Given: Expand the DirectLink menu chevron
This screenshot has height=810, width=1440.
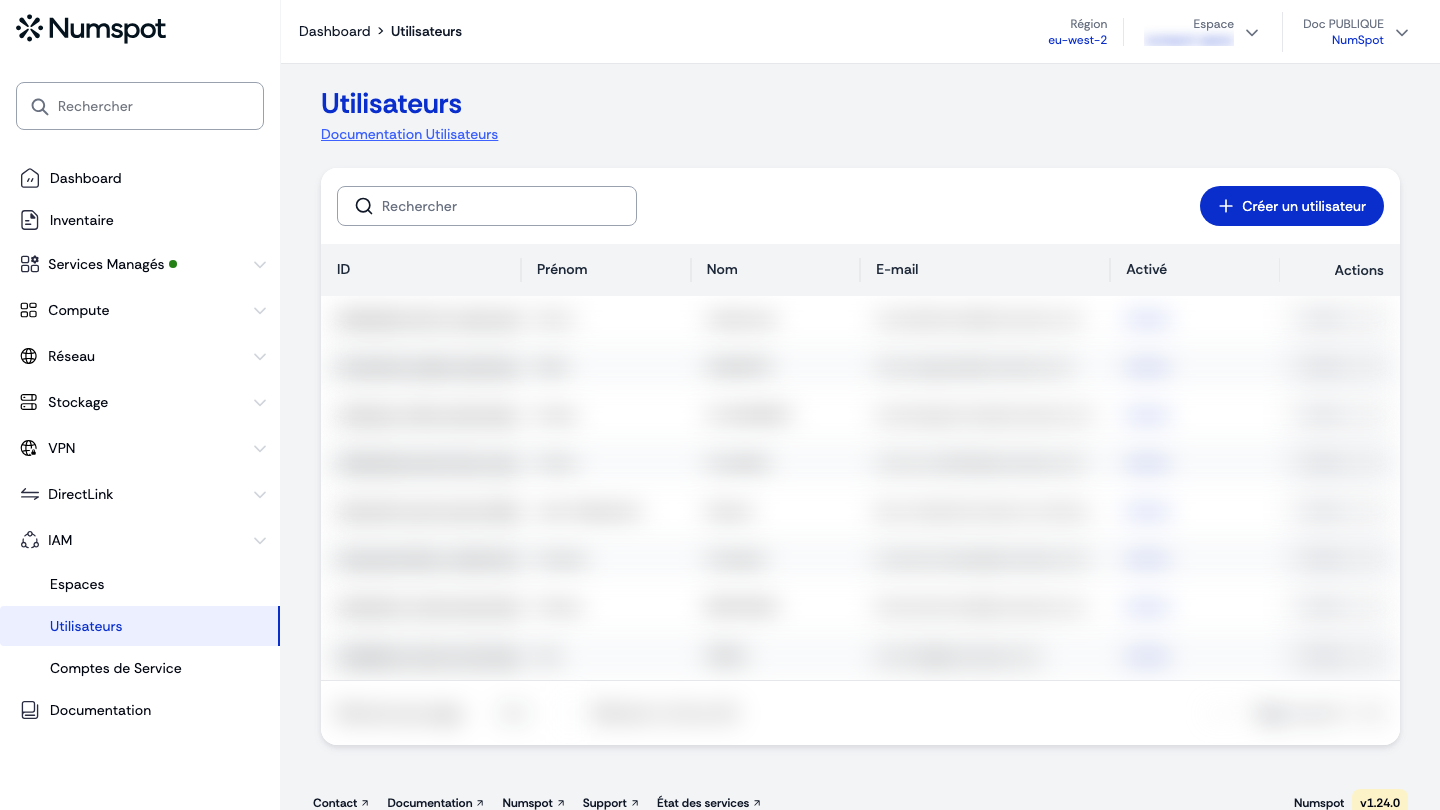Looking at the screenshot, I should pos(260,495).
